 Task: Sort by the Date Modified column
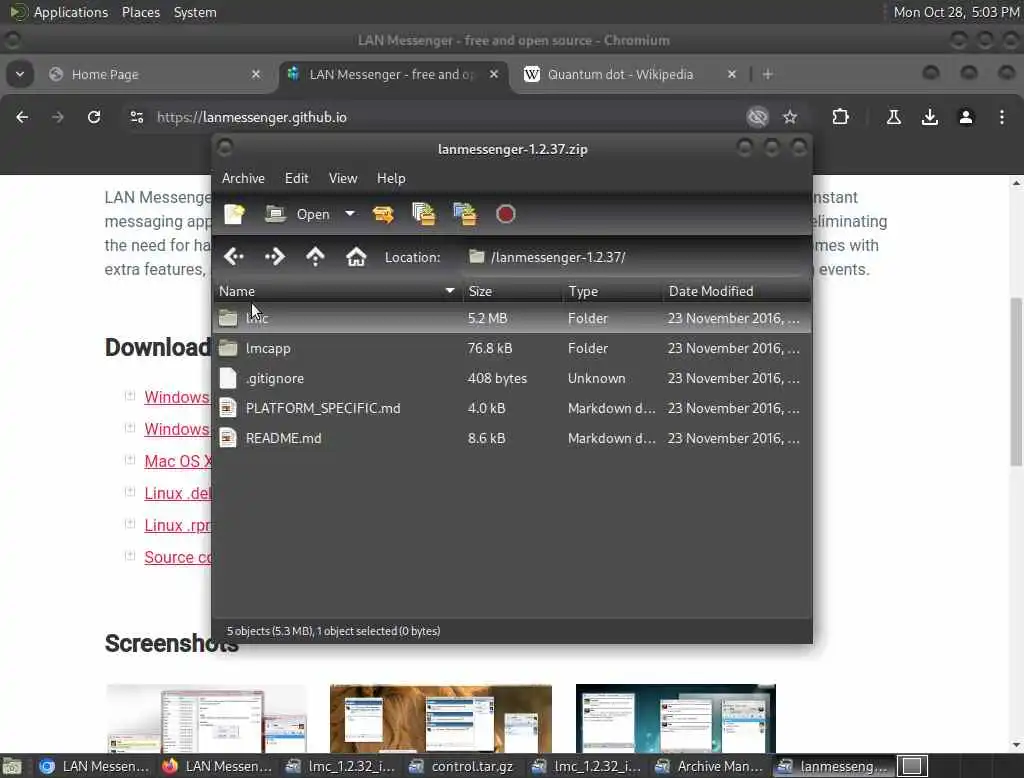[737, 291]
